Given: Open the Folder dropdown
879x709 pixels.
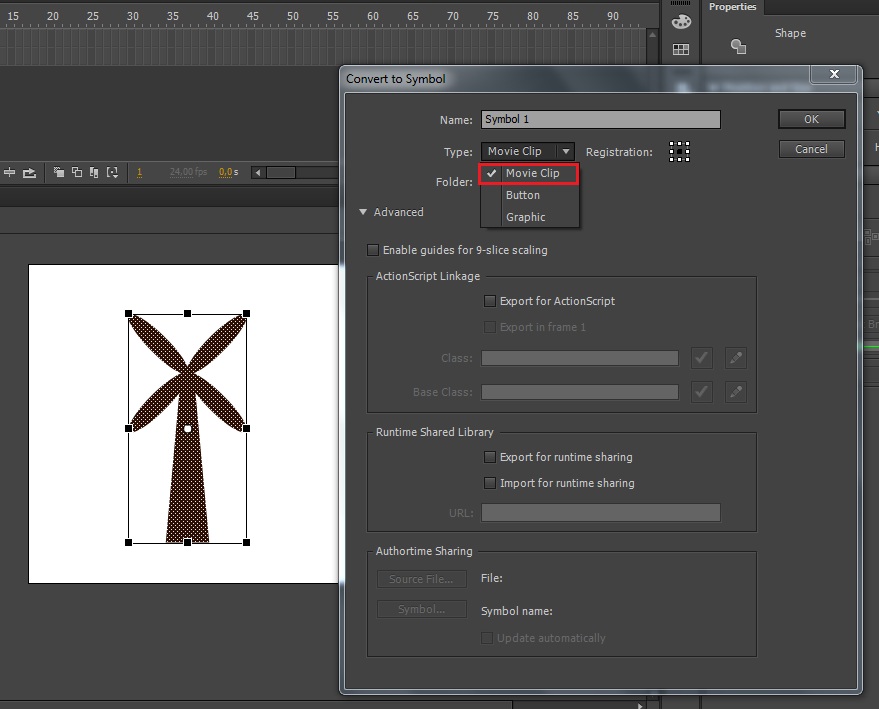Looking at the screenshot, I should (528, 181).
